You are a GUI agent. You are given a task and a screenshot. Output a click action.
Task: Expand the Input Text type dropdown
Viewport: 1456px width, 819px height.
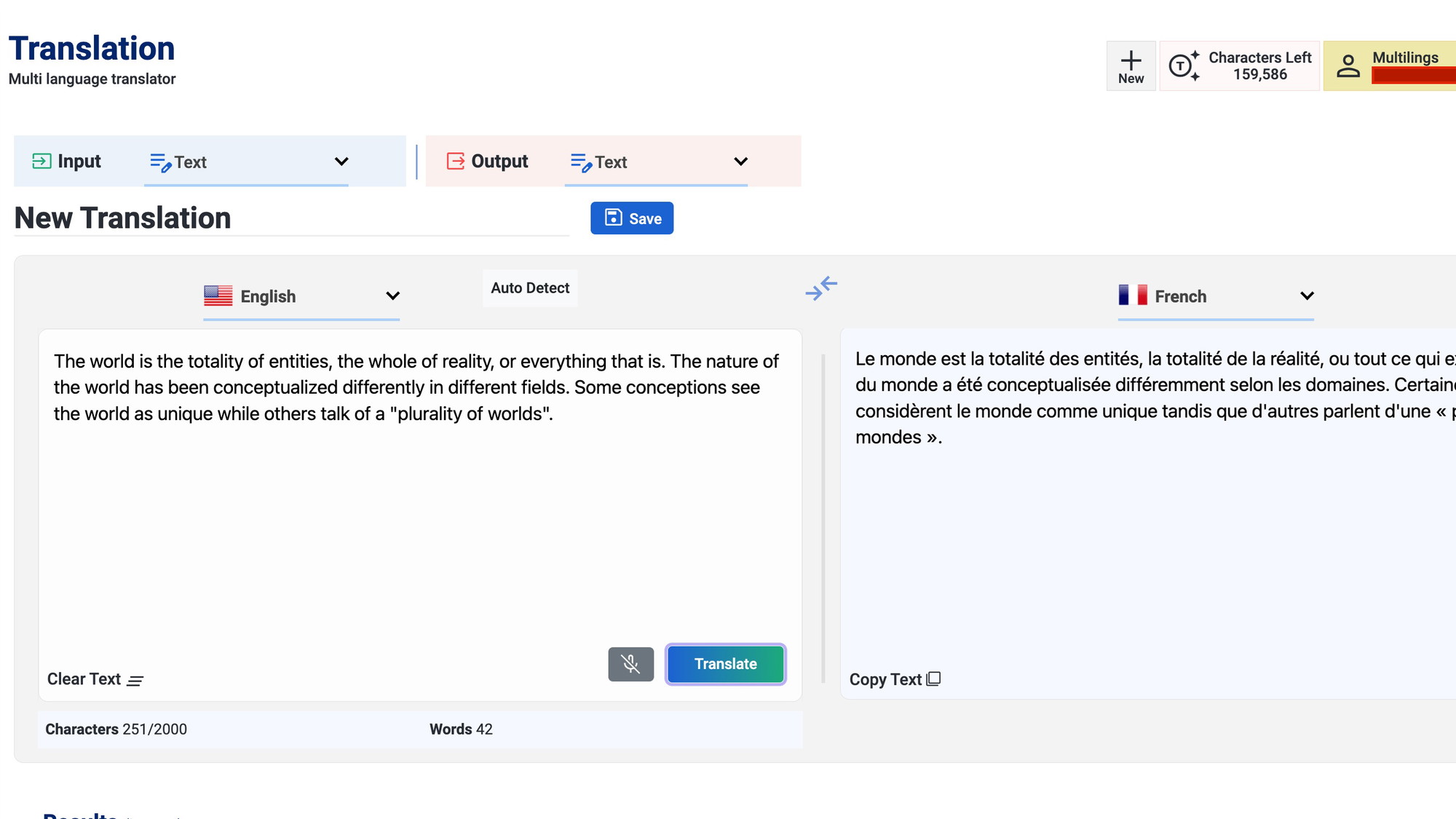[x=341, y=162]
